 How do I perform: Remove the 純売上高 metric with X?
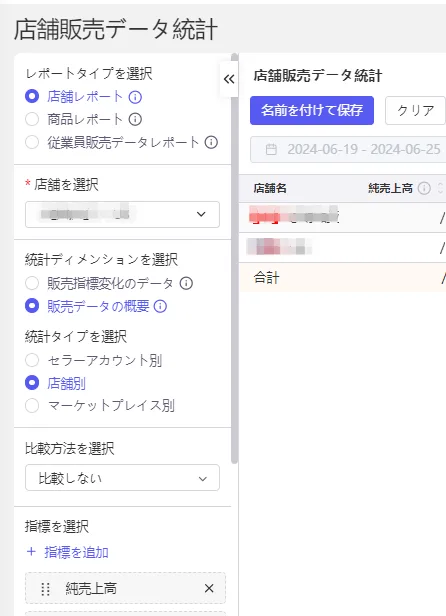(x=209, y=588)
